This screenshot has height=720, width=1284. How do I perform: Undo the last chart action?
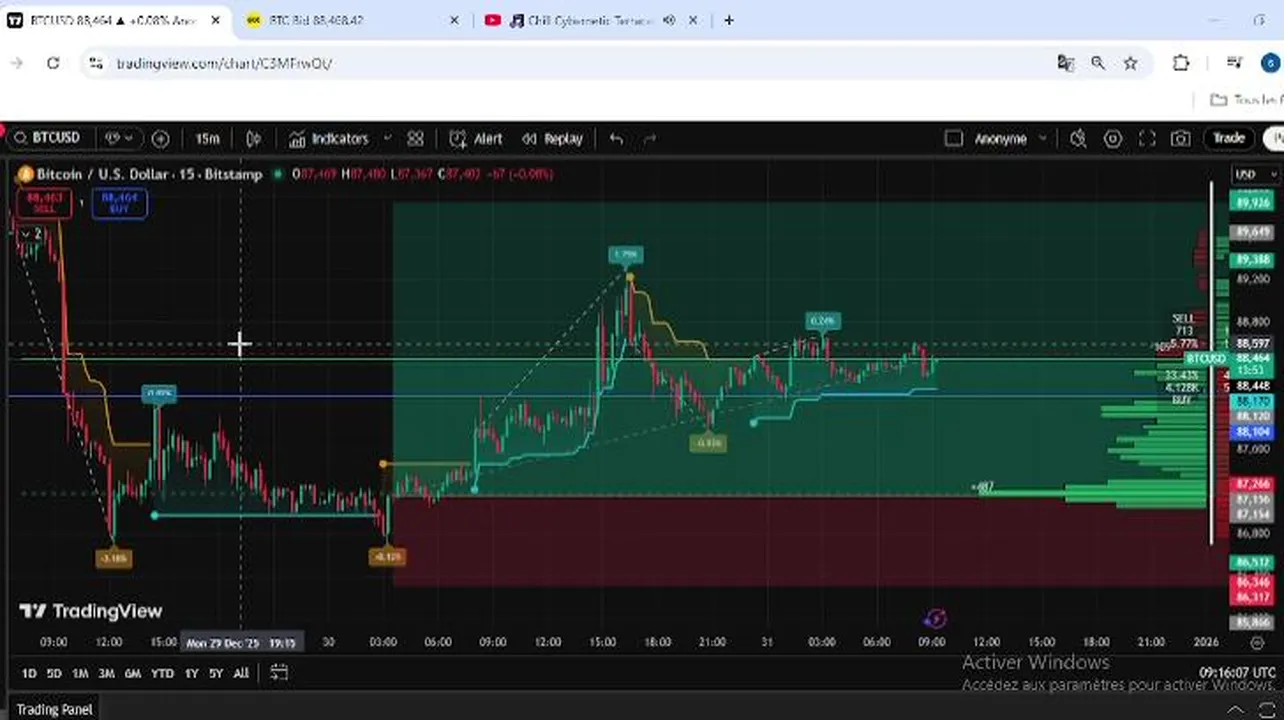616,138
